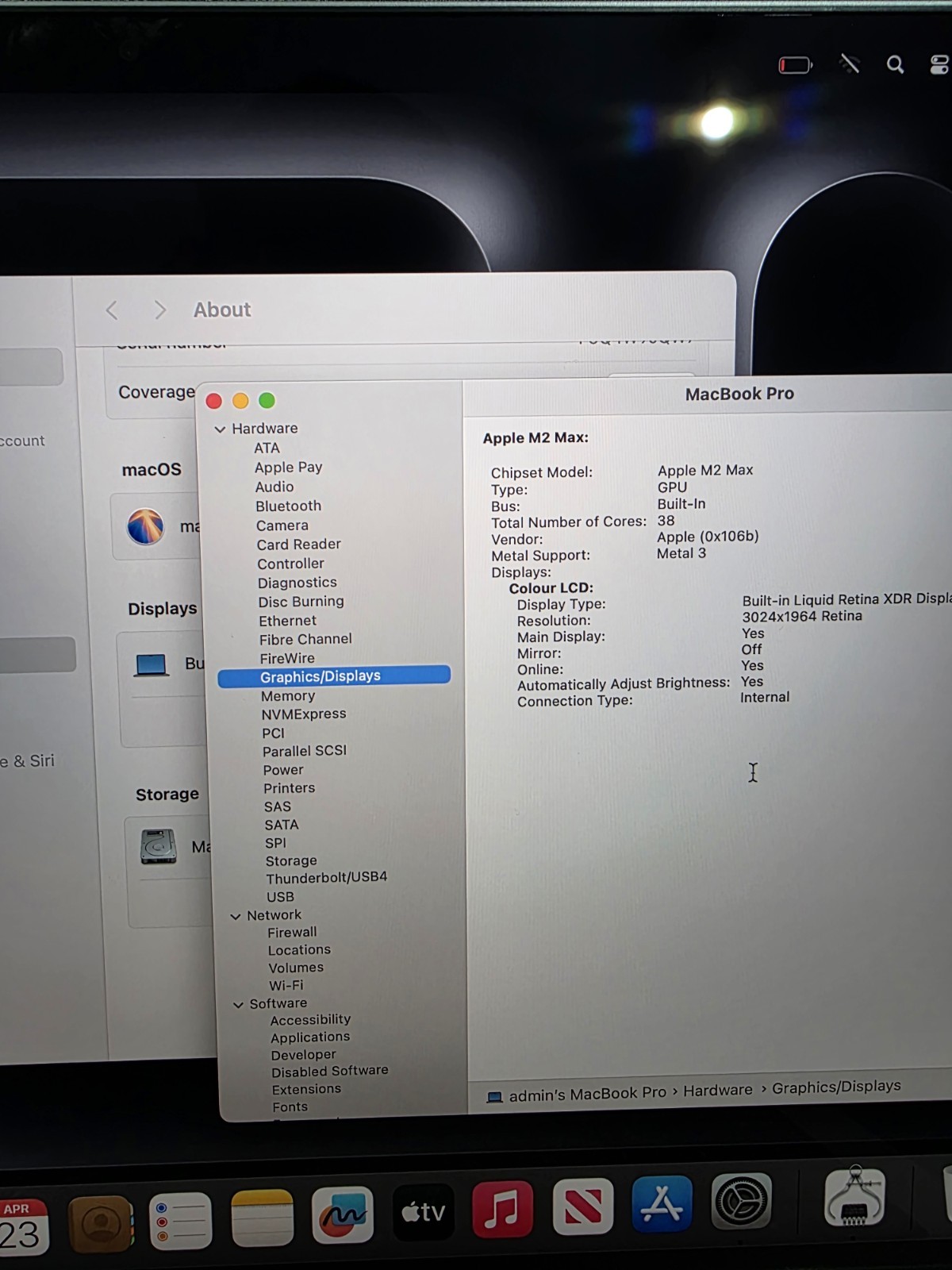Go forward in System Settings
The width and height of the screenshot is (952, 1270).
pos(160,310)
